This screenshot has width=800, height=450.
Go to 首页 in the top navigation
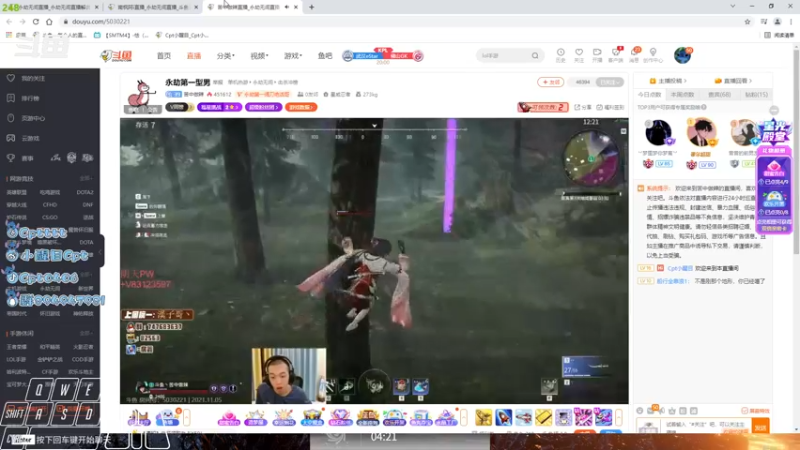[x=164, y=56]
